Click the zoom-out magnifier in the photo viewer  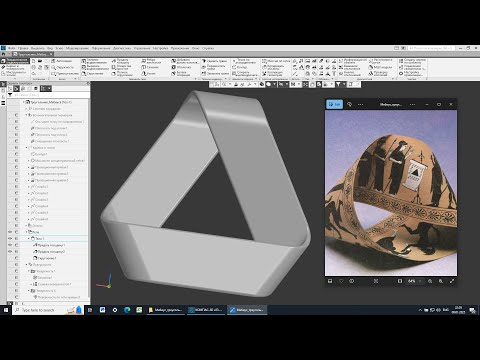(x=430, y=281)
